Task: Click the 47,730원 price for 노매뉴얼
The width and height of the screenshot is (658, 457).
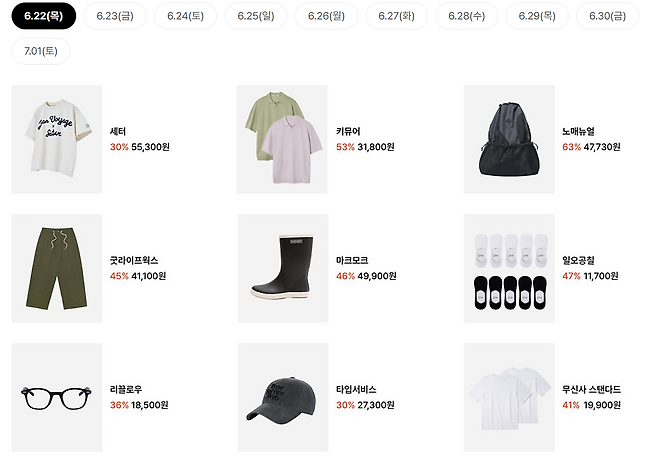Action: (602, 147)
